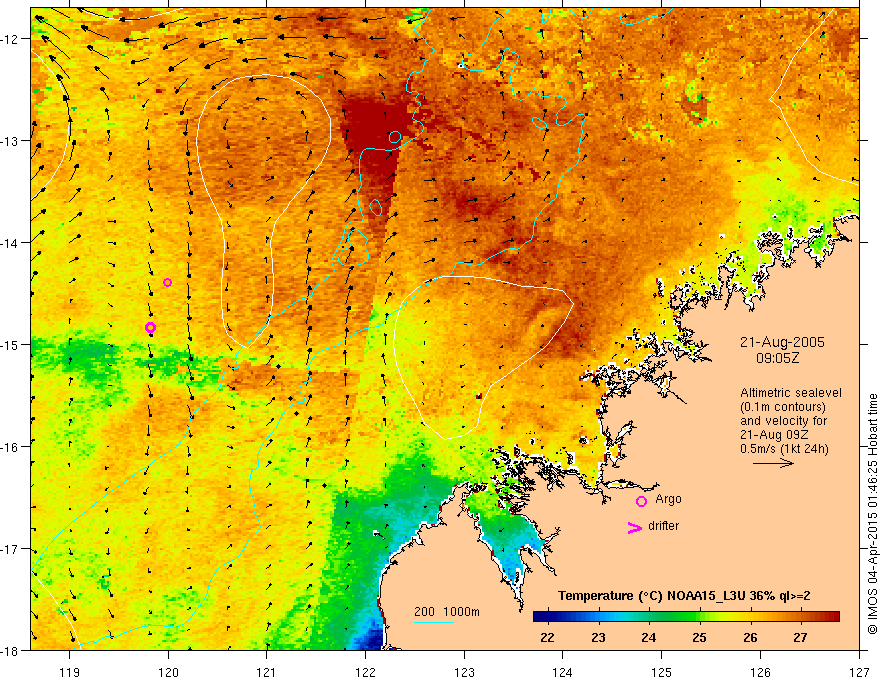The image size is (880, 680).
Task: Click the 'drifter' legend label
Action: point(663,526)
